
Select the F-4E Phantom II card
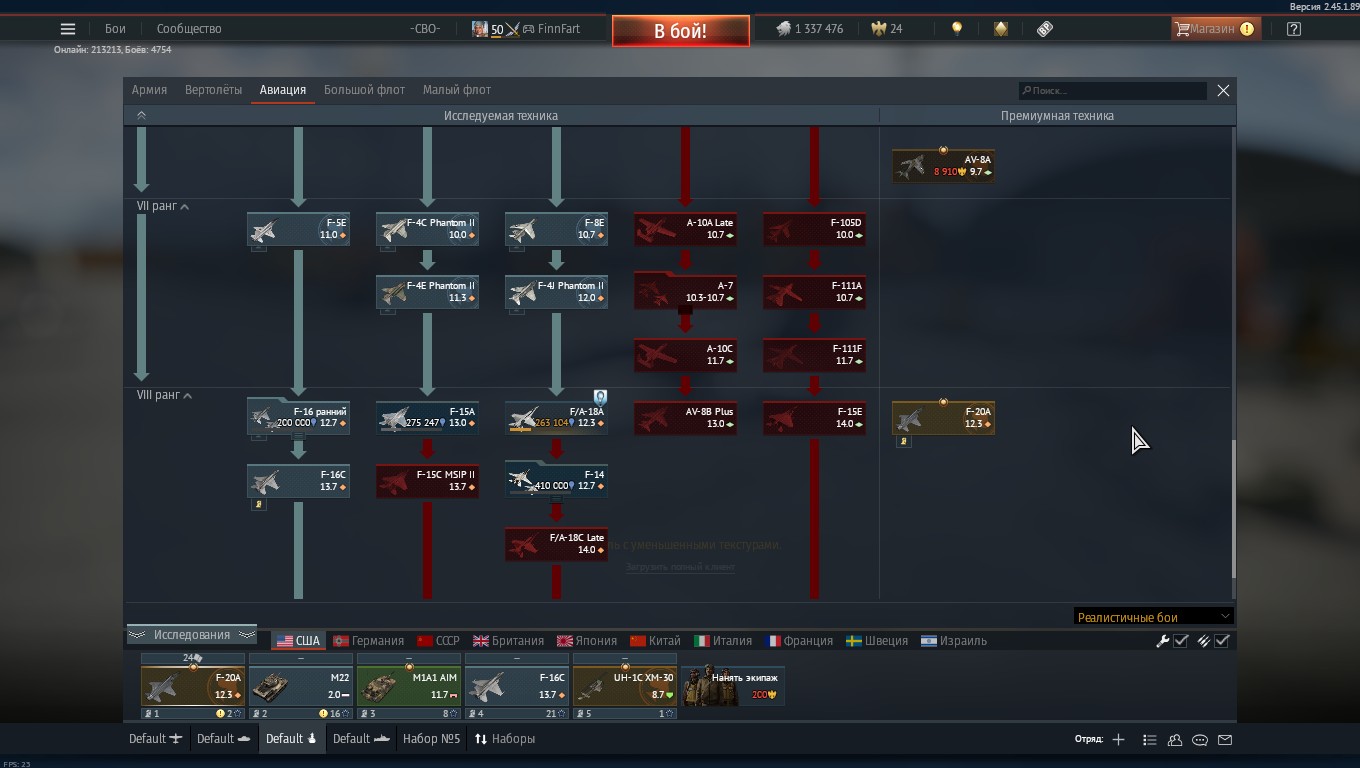coord(427,292)
